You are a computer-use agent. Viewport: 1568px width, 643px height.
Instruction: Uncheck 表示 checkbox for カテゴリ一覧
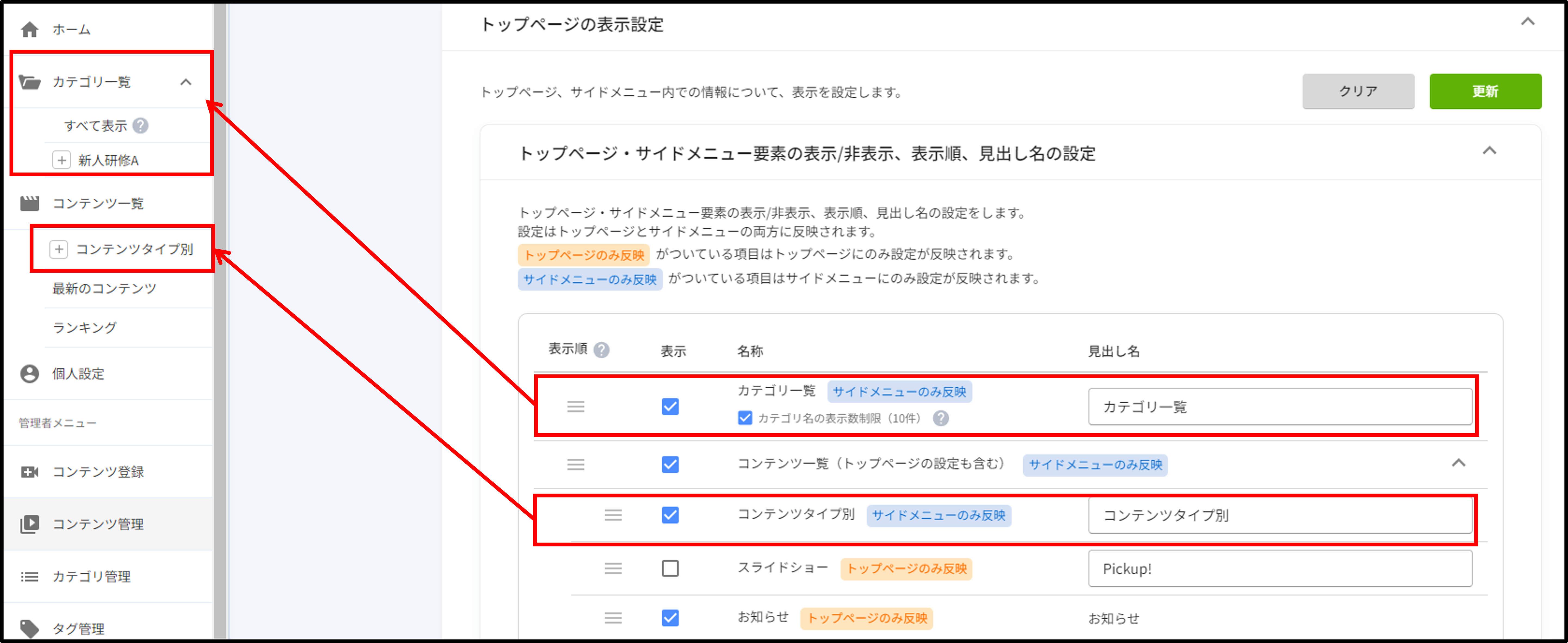pos(670,406)
